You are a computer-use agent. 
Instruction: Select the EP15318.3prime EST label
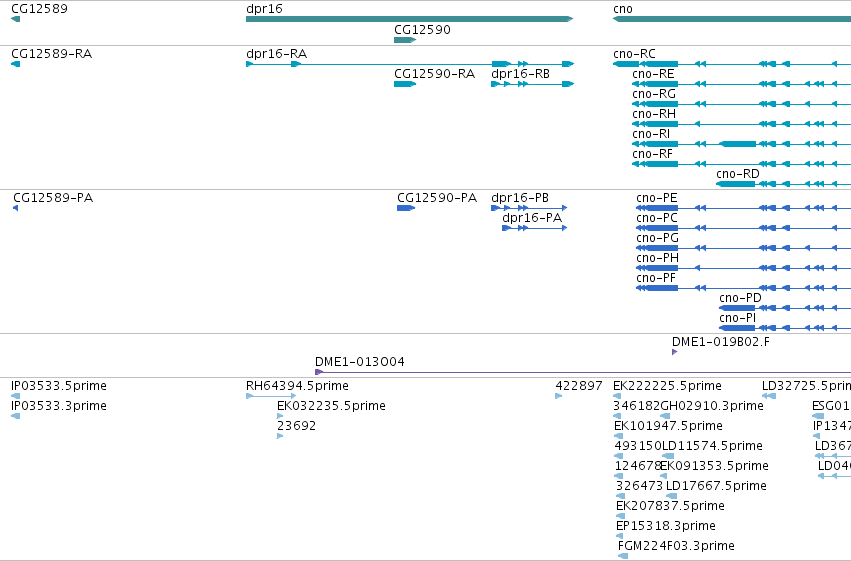[x=666, y=526]
